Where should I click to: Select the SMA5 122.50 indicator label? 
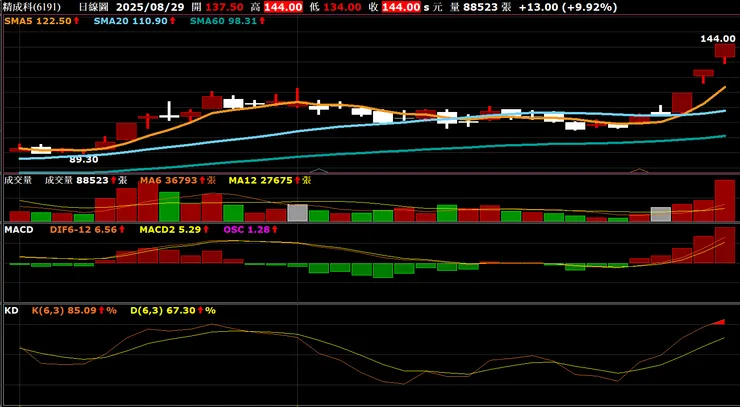click(38, 21)
